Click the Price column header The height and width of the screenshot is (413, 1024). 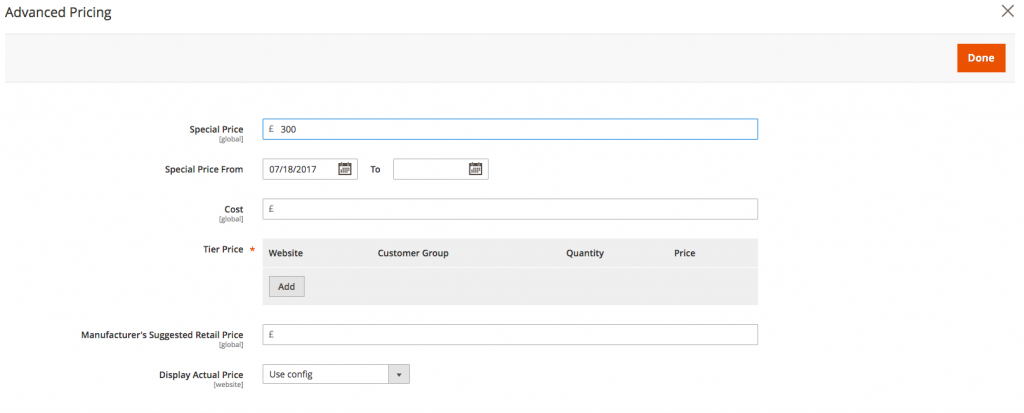(684, 253)
